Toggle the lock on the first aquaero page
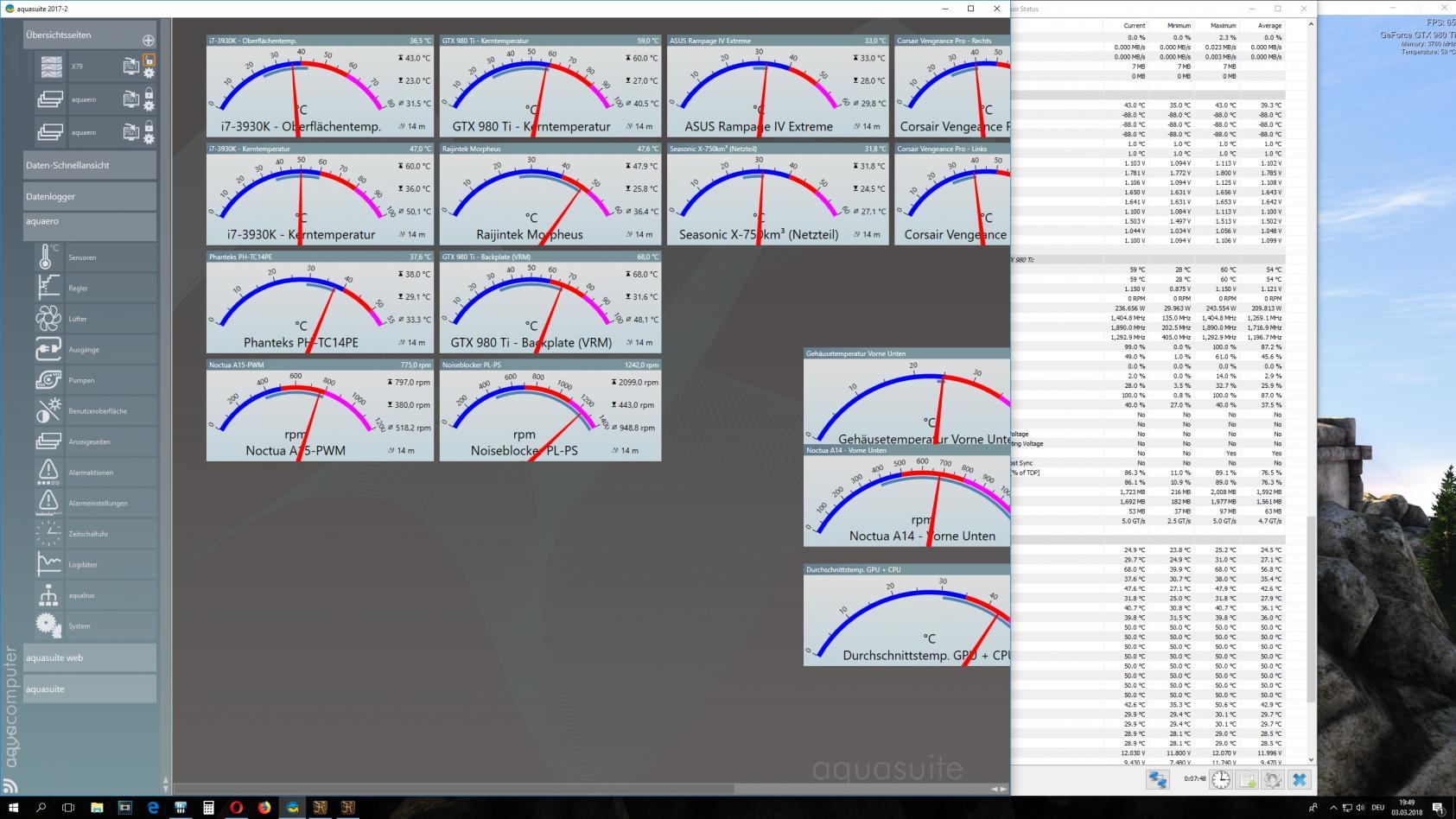This screenshot has height=819, width=1456. point(149,93)
